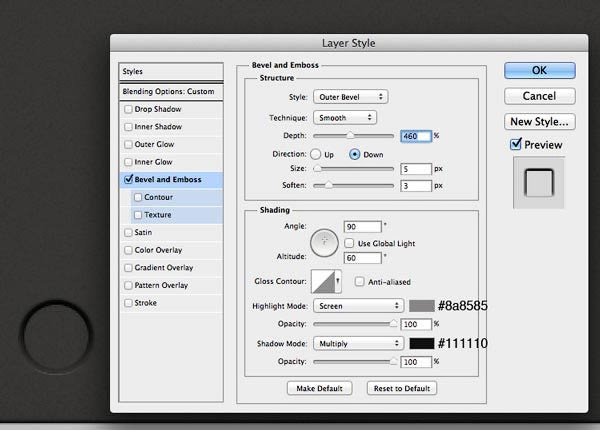Select the Satin list entry label
This screenshot has width=600, height=430.
click(x=143, y=232)
